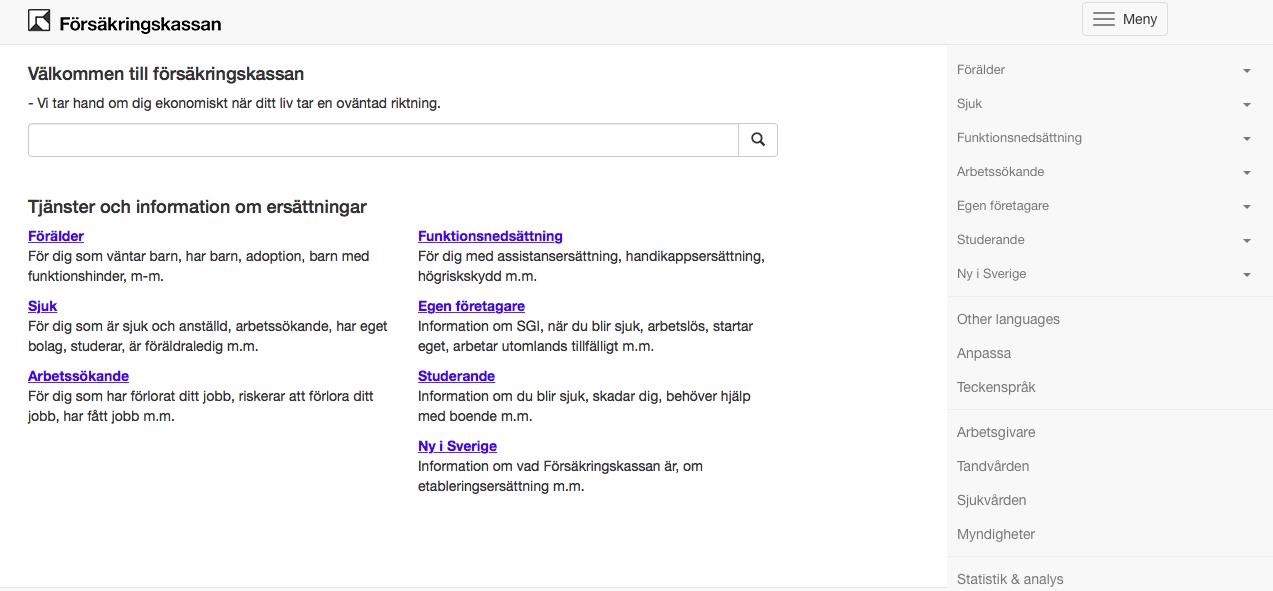Image resolution: width=1273 pixels, height=591 pixels.
Task: Select Other languages in the sidebar
Action: [x=1008, y=319]
